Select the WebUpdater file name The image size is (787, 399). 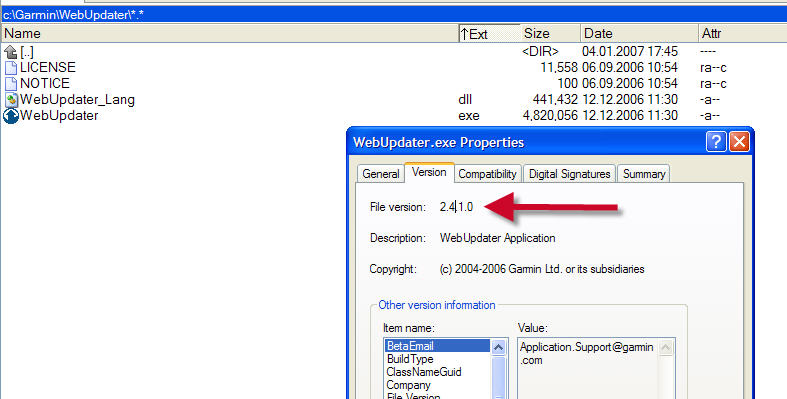coord(59,115)
